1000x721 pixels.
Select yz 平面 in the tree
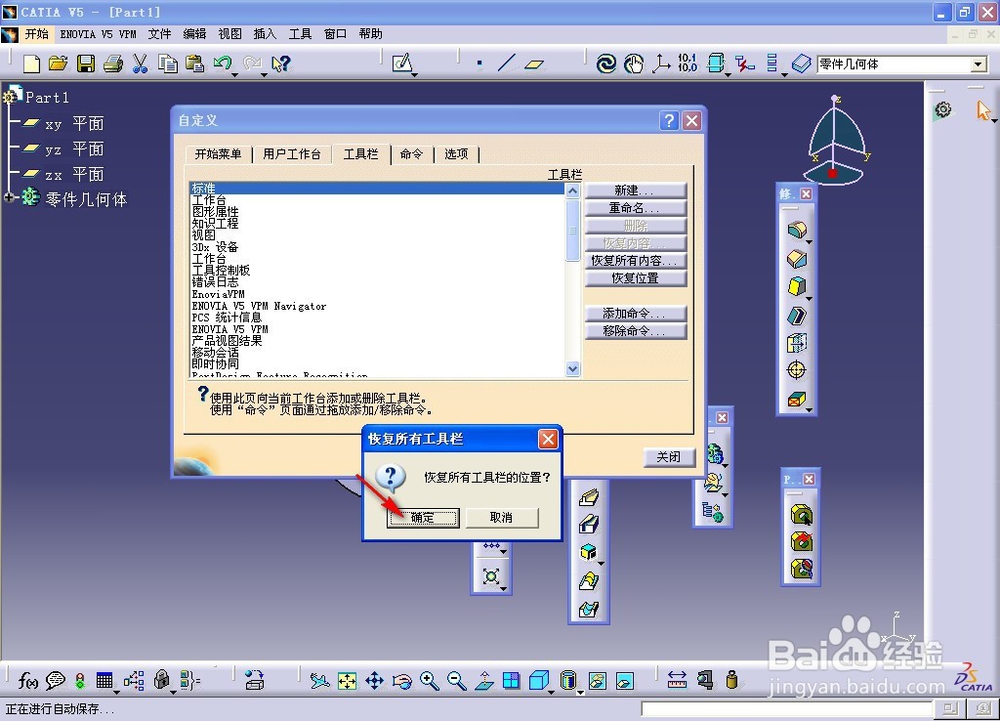pos(63,149)
